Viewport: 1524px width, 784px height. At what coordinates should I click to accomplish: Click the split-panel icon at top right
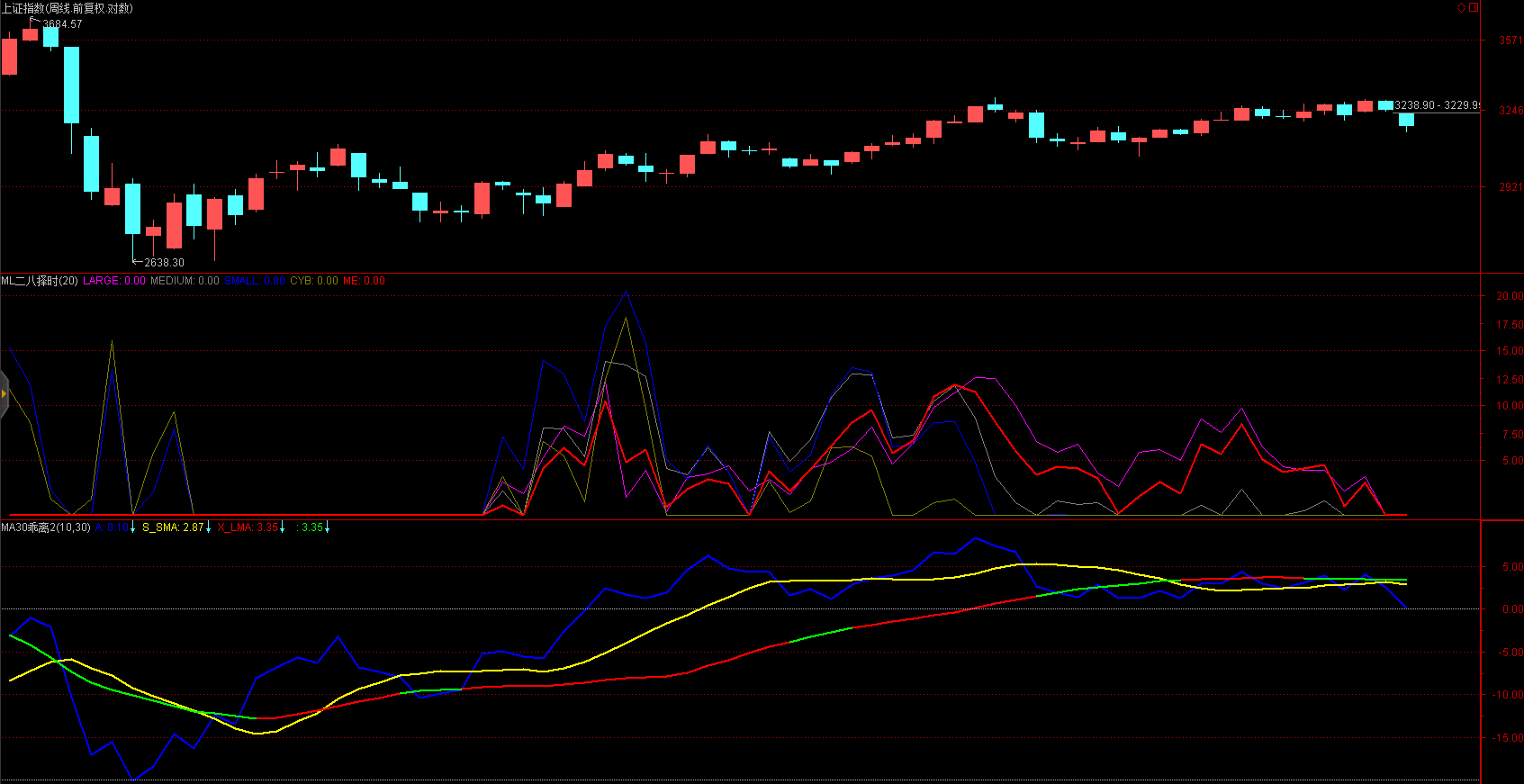pos(1474,7)
